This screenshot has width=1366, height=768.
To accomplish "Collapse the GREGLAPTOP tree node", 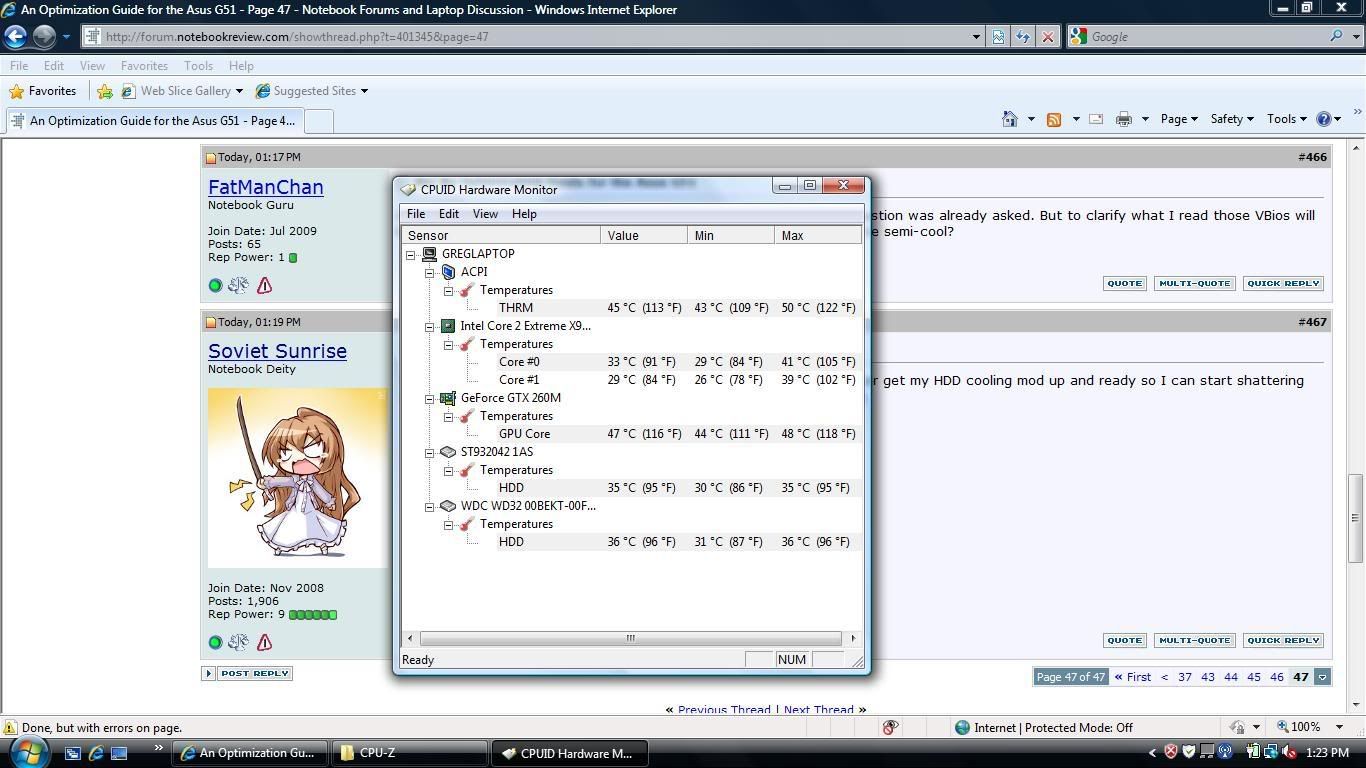I will pos(411,254).
